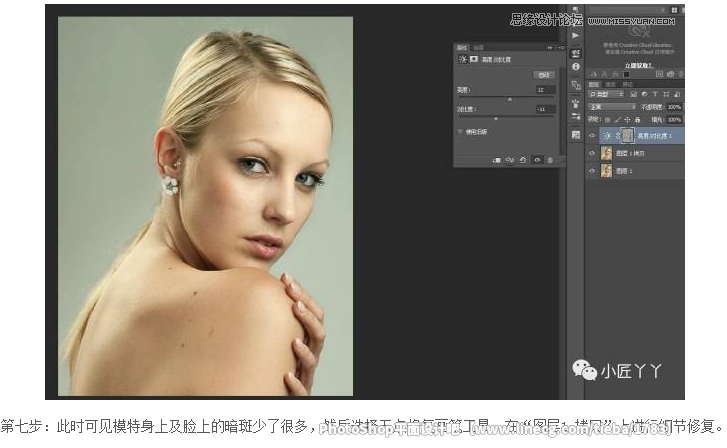Screen dimensions: 727x448
Task: Click the contrast slider handle
Action: point(496,119)
